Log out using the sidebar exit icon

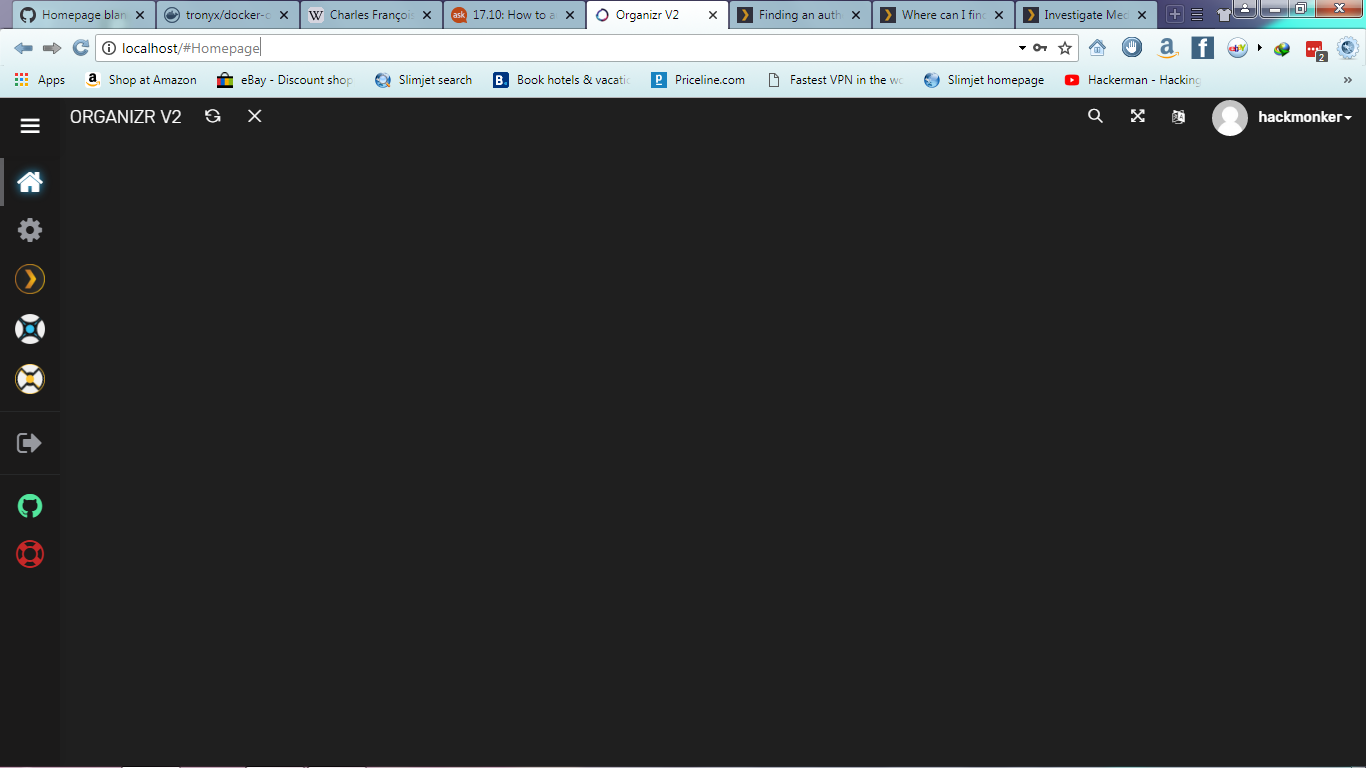point(30,442)
